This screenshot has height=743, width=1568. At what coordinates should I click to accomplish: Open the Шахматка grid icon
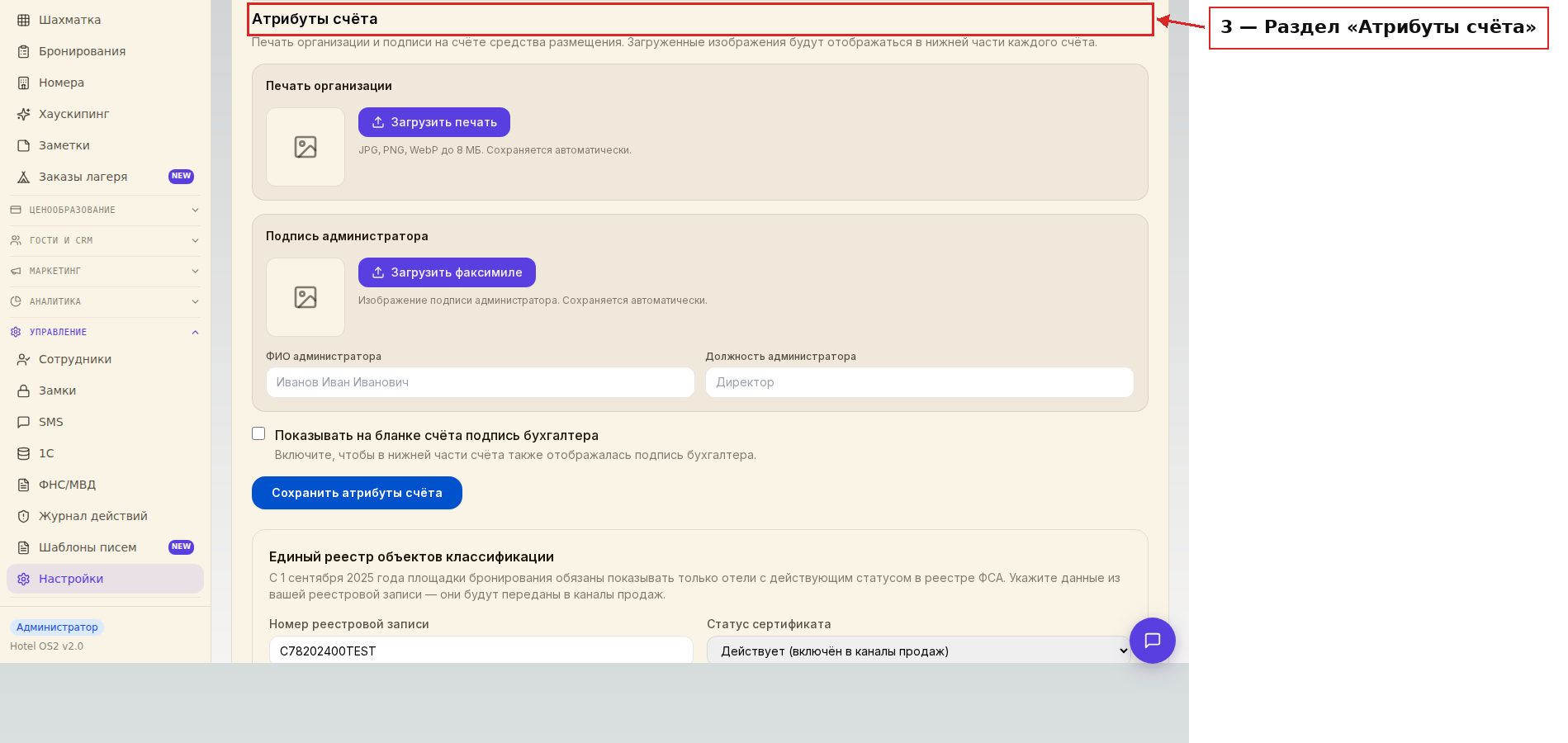point(23,20)
